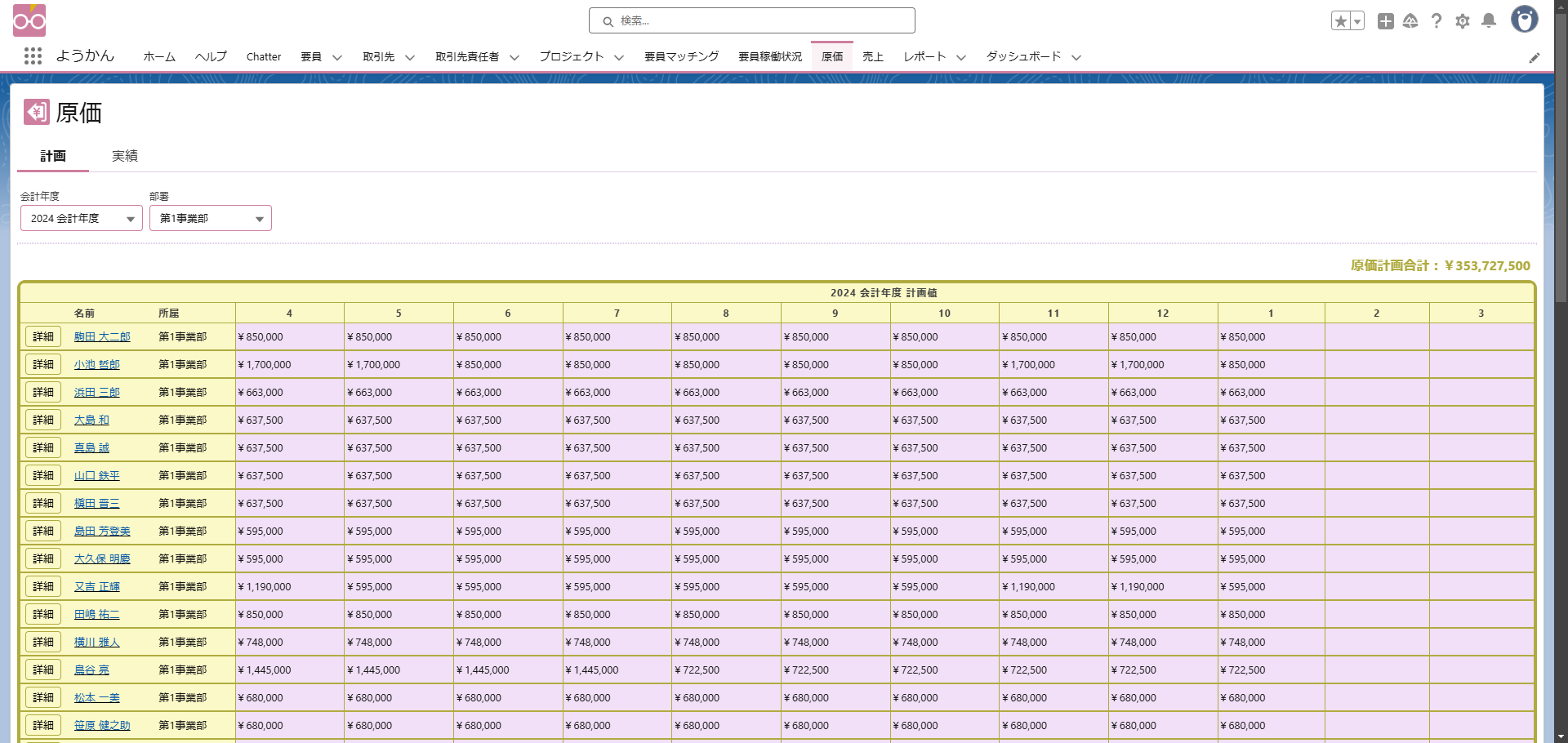Open the 山口 鉄平 name link
This screenshot has height=743, width=1568.
pos(97,475)
